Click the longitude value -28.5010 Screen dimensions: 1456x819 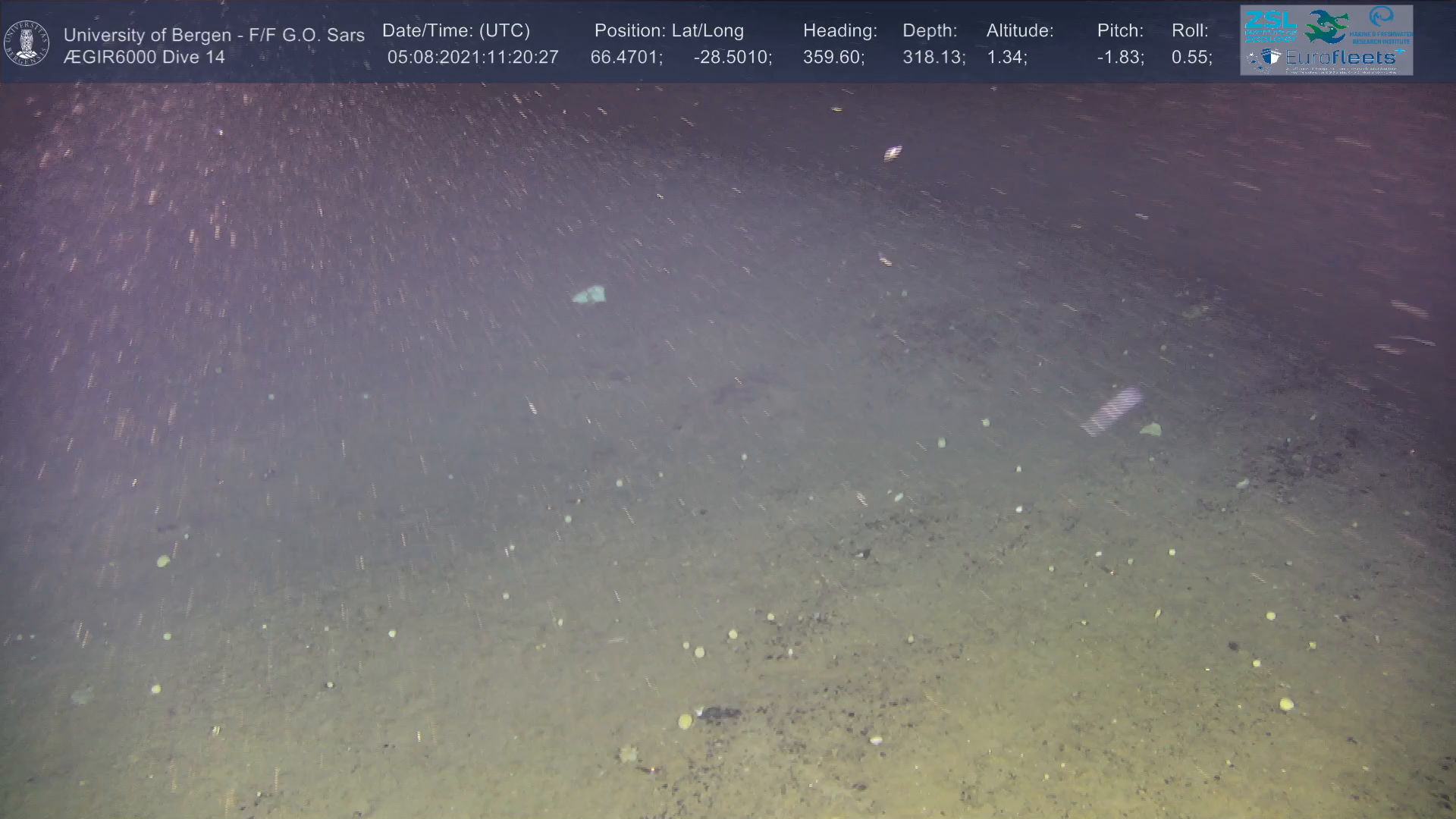click(732, 58)
